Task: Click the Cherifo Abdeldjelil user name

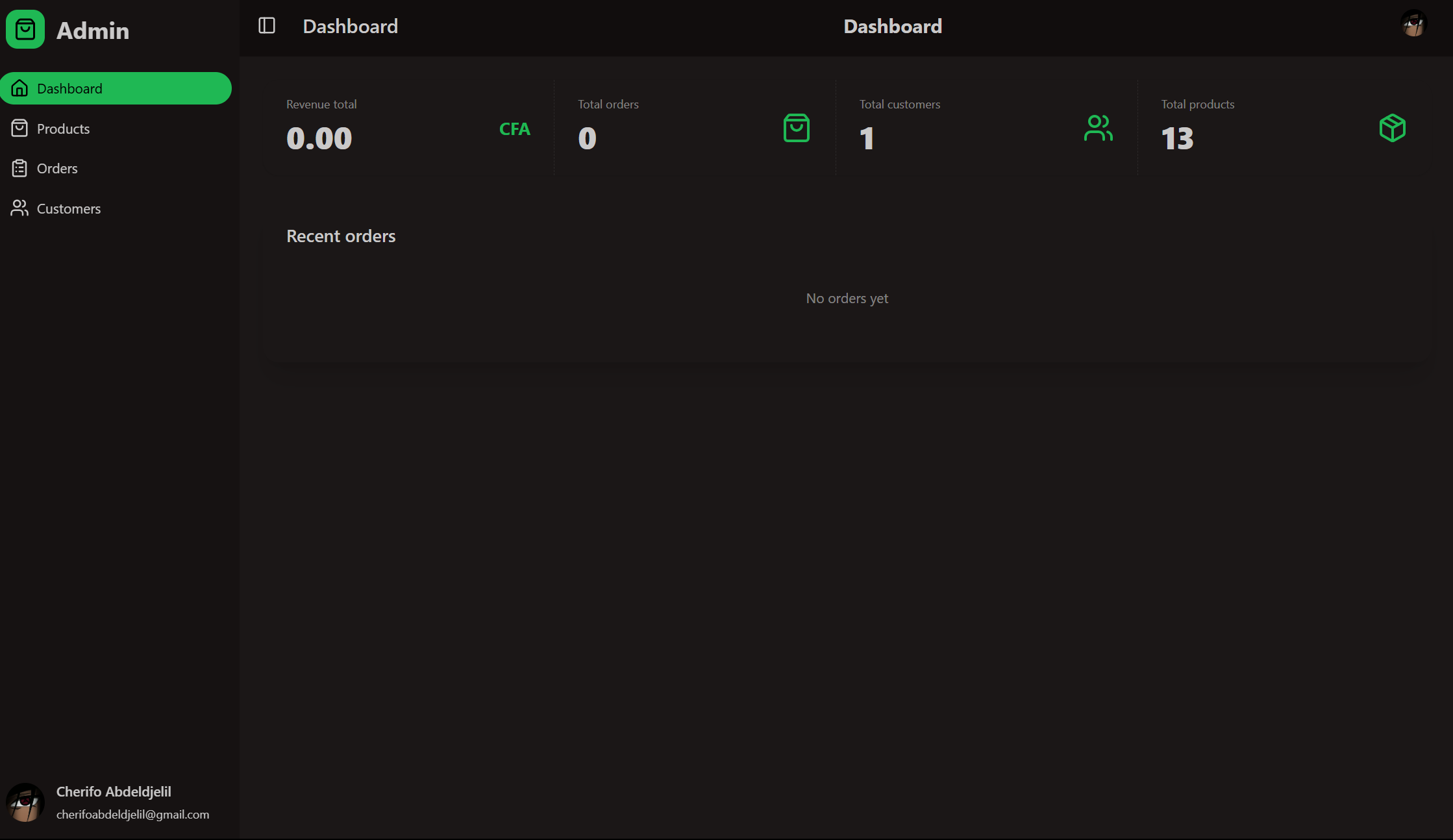Action: tap(114, 791)
